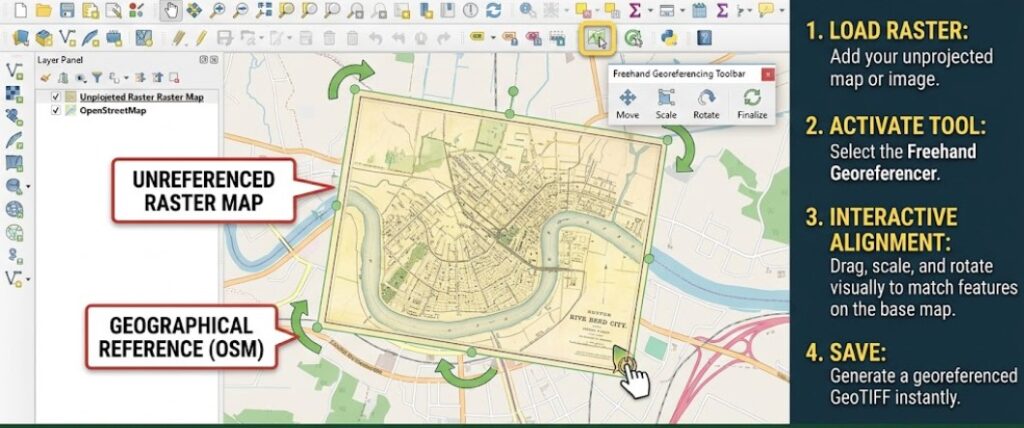Image resolution: width=1024 pixels, height=428 pixels.
Task: Click the Pan Map to Selection icon
Action: (x=194, y=10)
